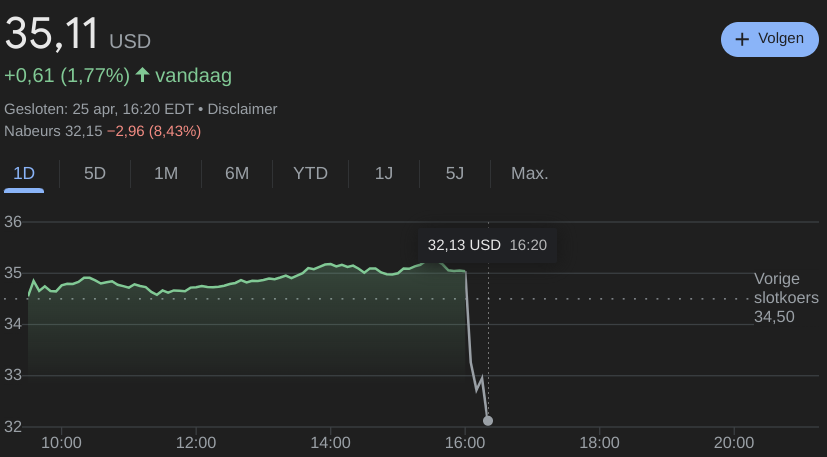
Task: Click the Vorige slotkoers 34,50 label
Action: point(786,298)
